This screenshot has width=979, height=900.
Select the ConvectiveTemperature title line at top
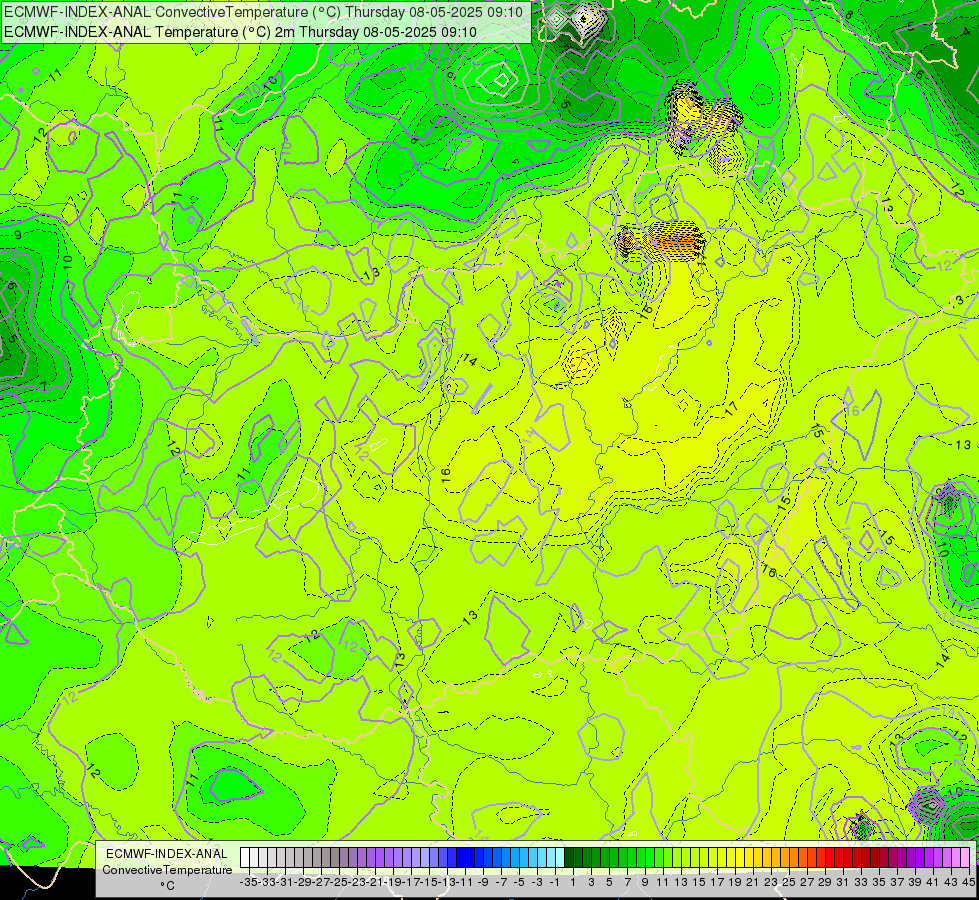tap(263, 12)
